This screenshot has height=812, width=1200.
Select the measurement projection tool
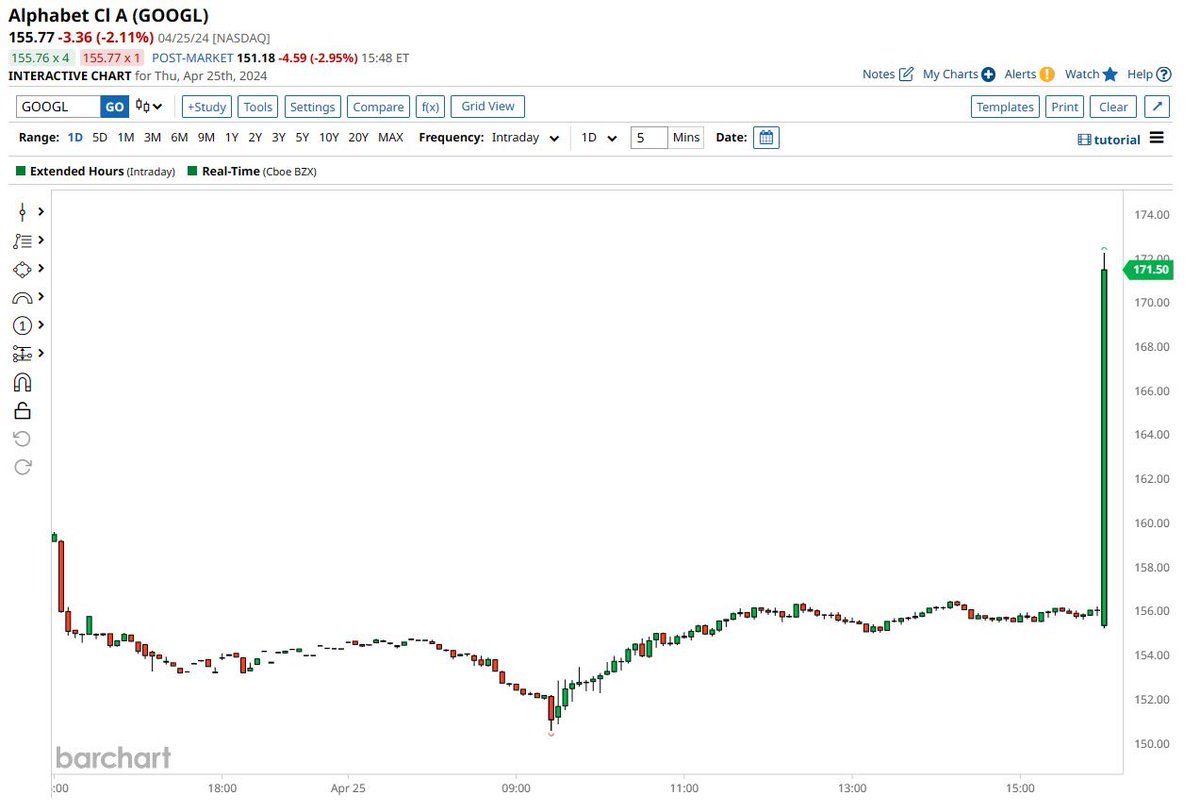coord(22,353)
